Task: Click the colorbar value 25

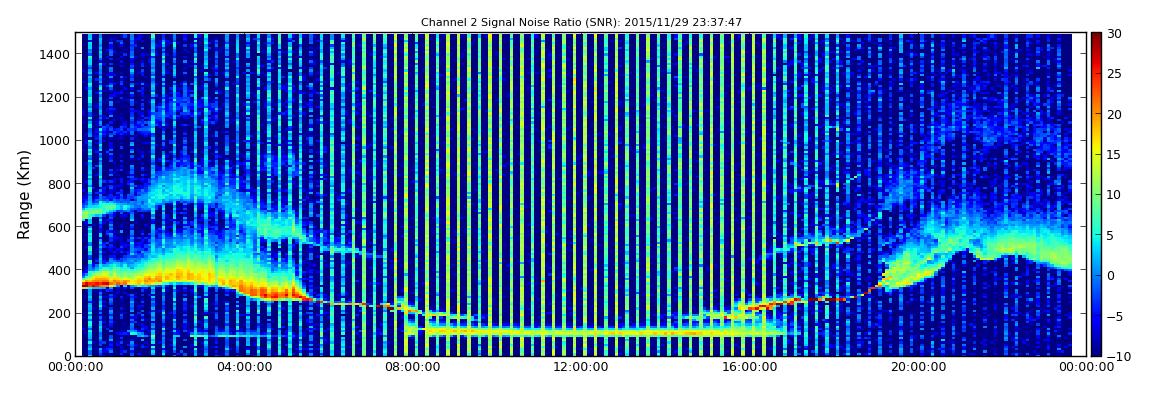Action: coord(1115,74)
